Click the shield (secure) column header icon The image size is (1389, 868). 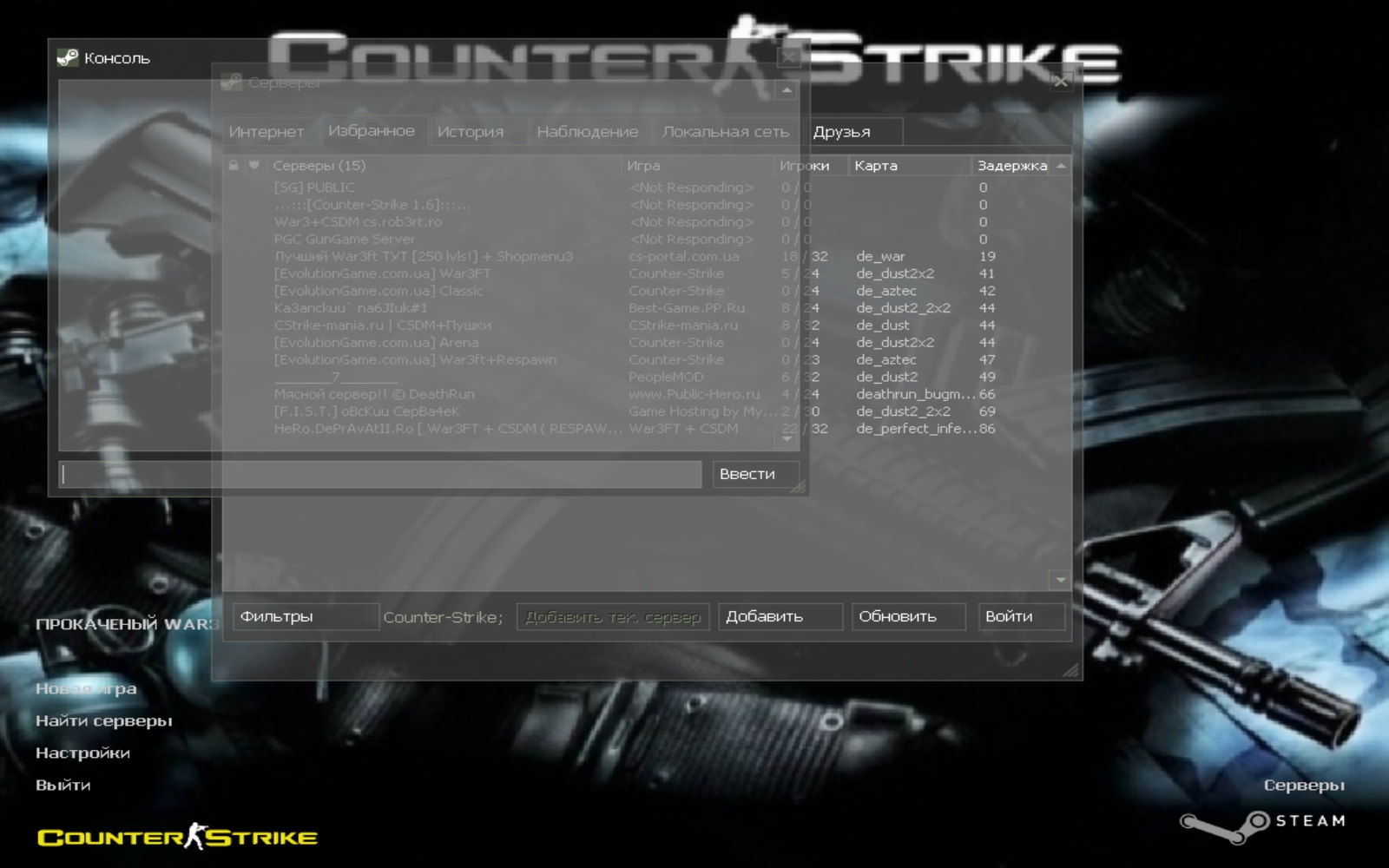click(253, 165)
